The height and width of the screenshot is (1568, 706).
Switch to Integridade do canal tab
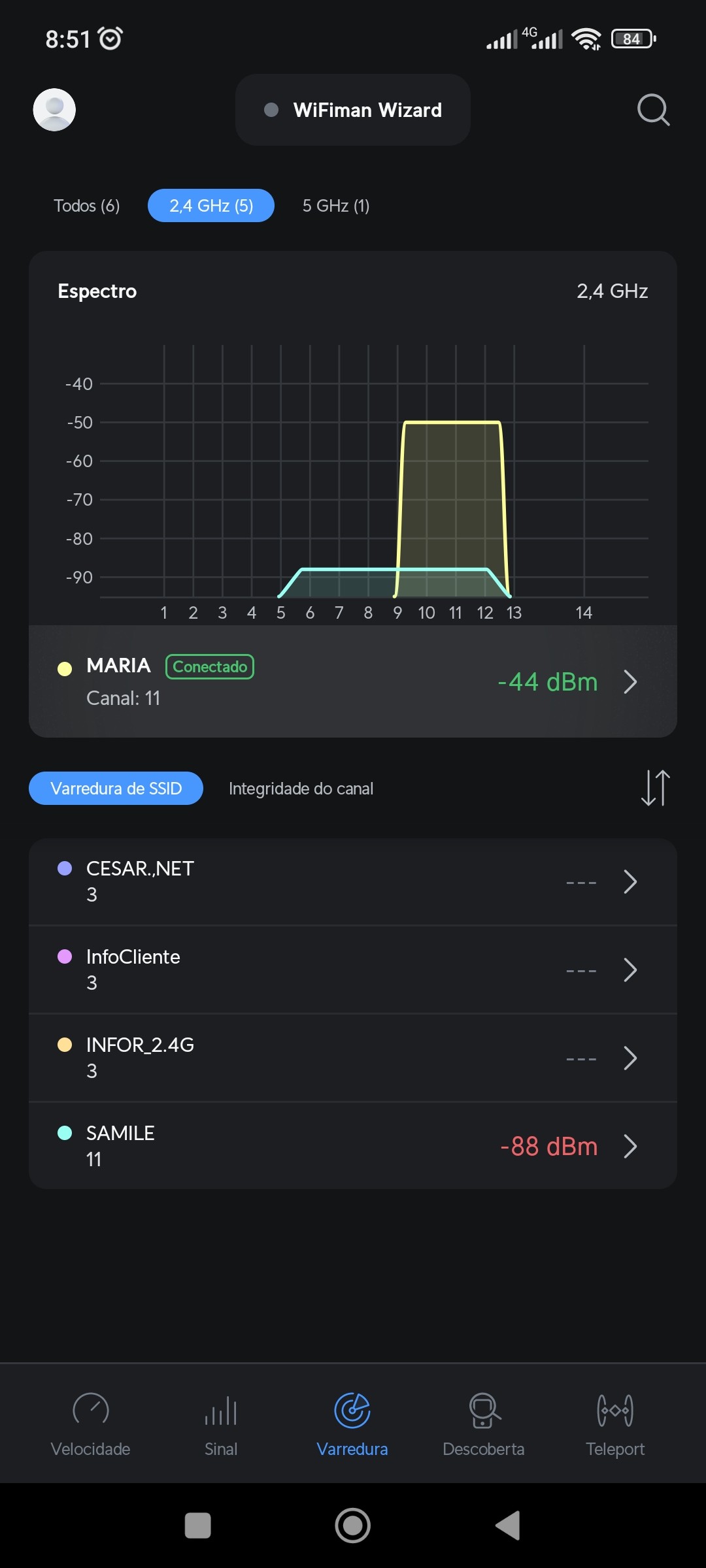301,789
